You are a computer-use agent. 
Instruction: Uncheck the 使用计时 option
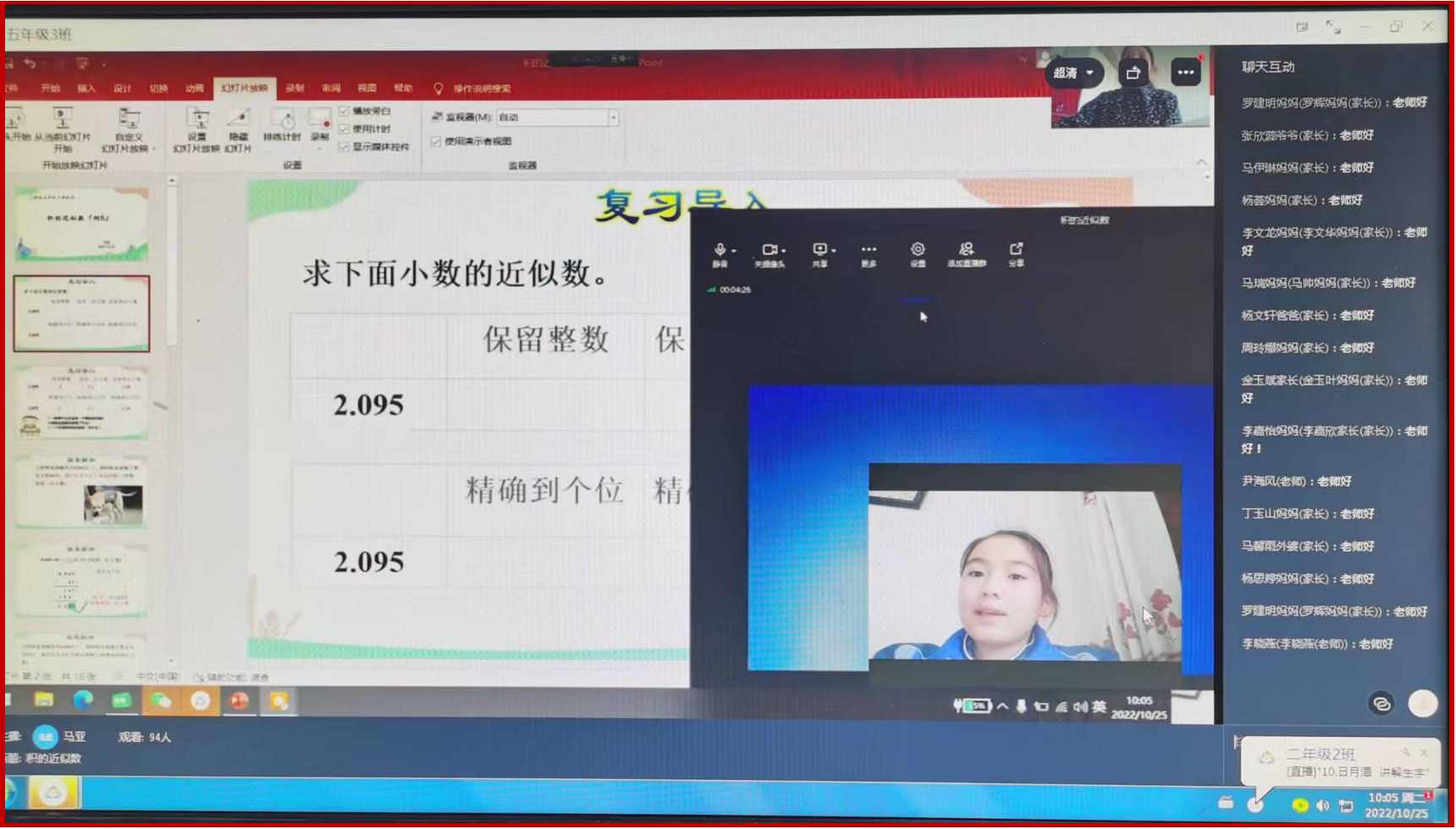(343, 127)
